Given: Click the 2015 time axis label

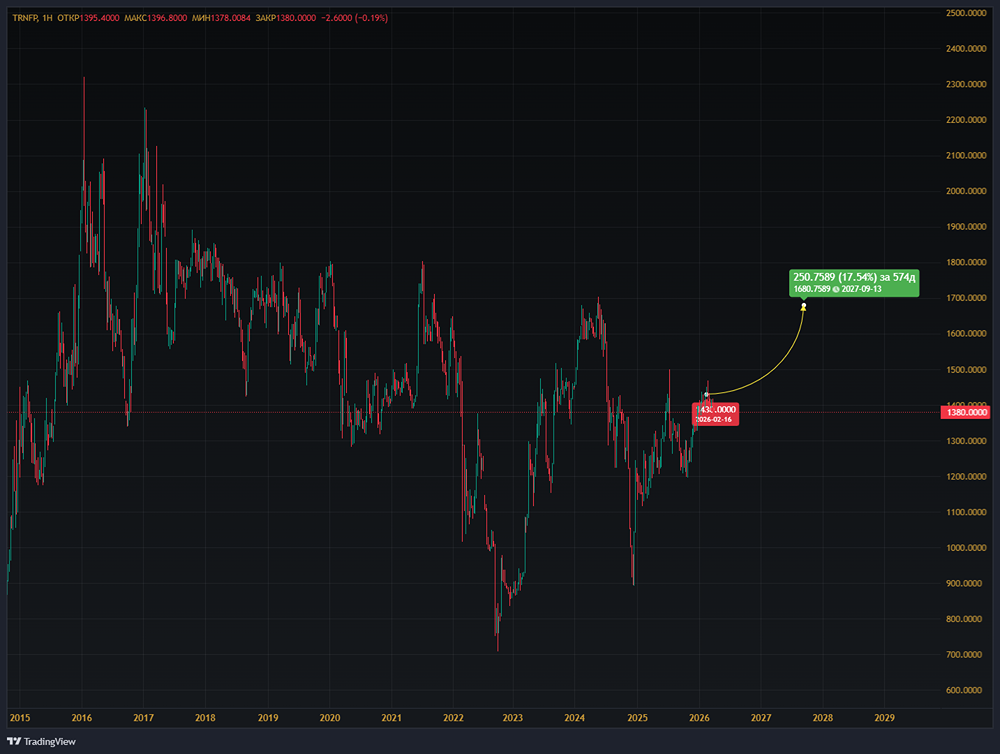Looking at the screenshot, I should coord(20,718).
